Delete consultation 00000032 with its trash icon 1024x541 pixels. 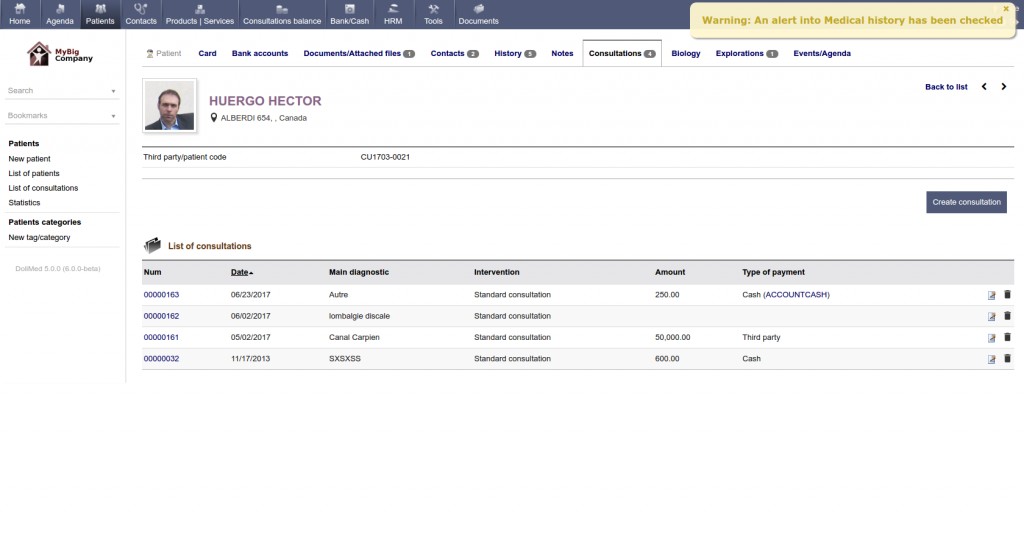1007,358
